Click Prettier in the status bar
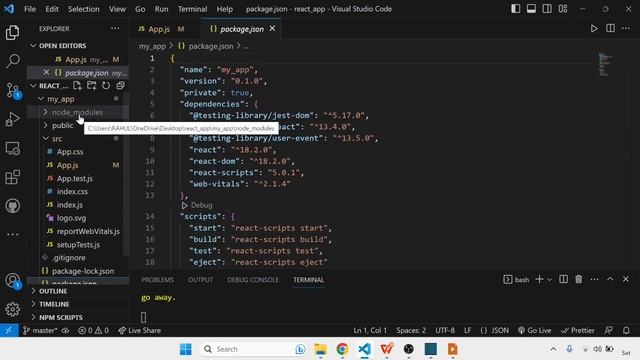This screenshot has width=640, height=360. pos(578,330)
